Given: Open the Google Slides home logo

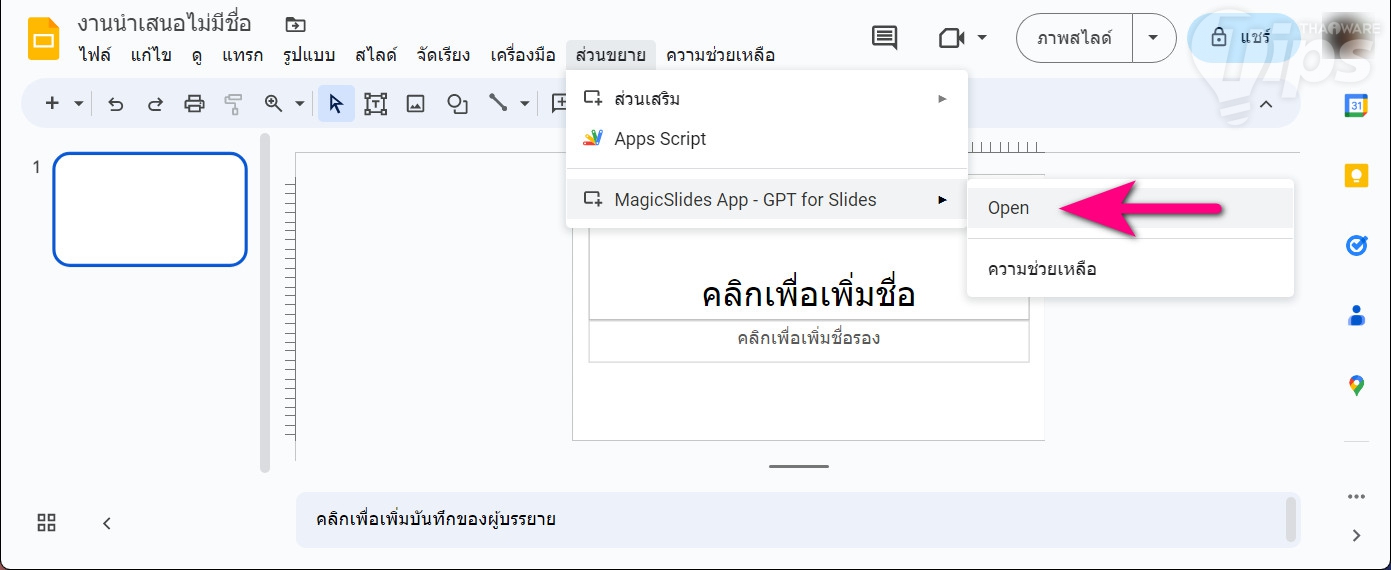Looking at the screenshot, I should point(44,38).
